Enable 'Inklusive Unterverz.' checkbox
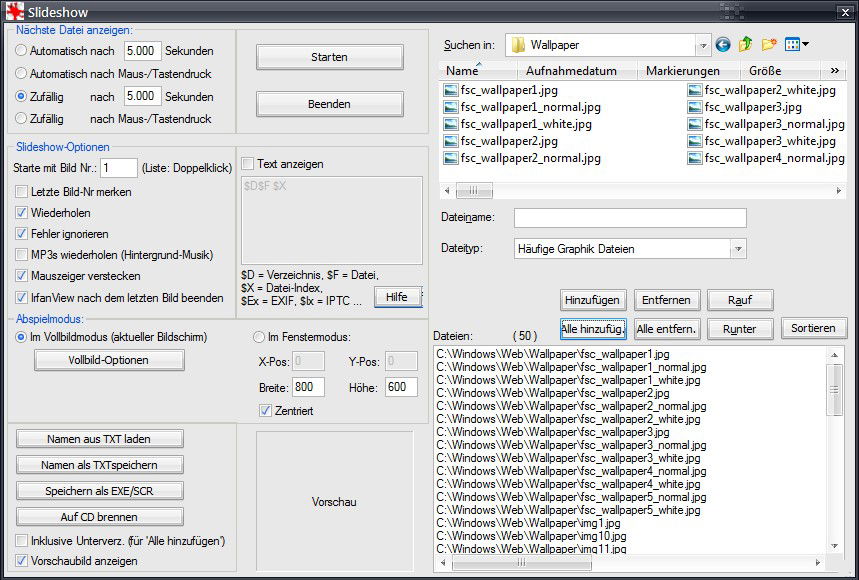This screenshot has height=580, width=859. tap(21, 541)
